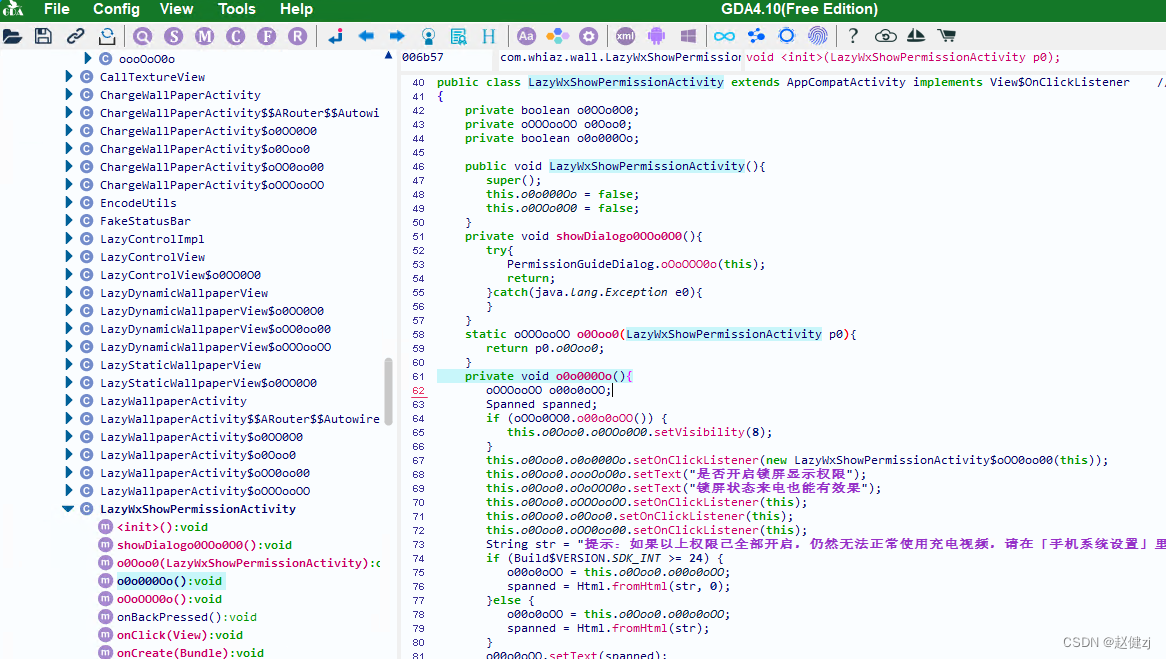The width and height of the screenshot is (1166, 659).
Task: Expand the FakeStatusBar class node
Action: click(68, 220)
